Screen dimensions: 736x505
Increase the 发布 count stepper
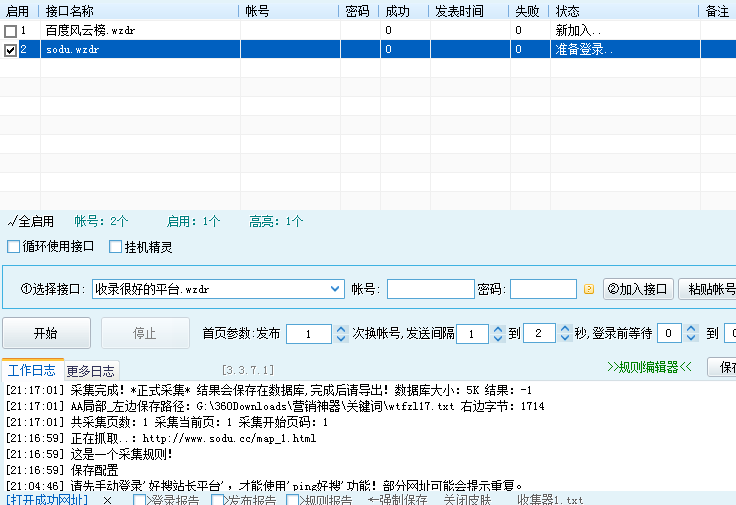(x=341, y=329)
